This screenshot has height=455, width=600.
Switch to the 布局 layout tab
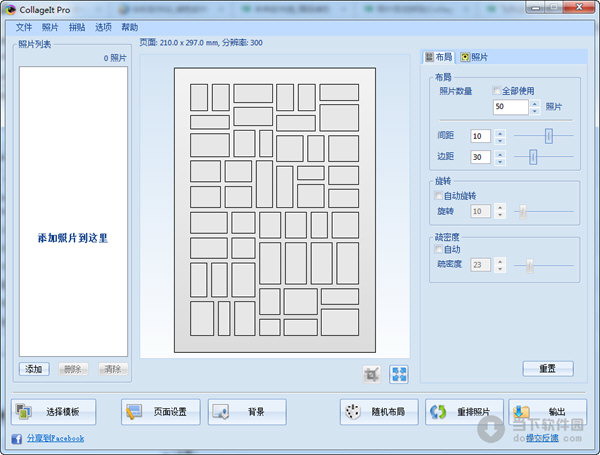pos(439,57)
